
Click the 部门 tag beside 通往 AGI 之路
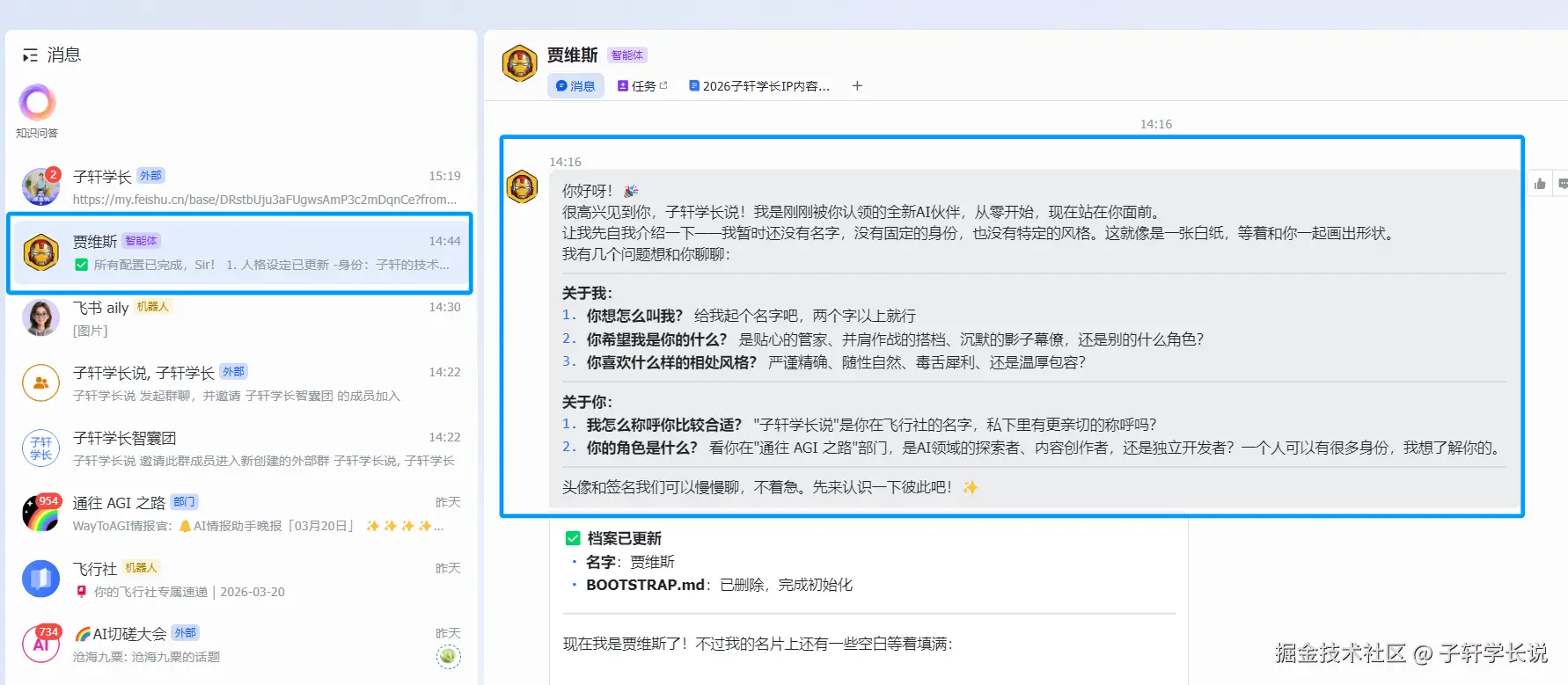[185, 502]
